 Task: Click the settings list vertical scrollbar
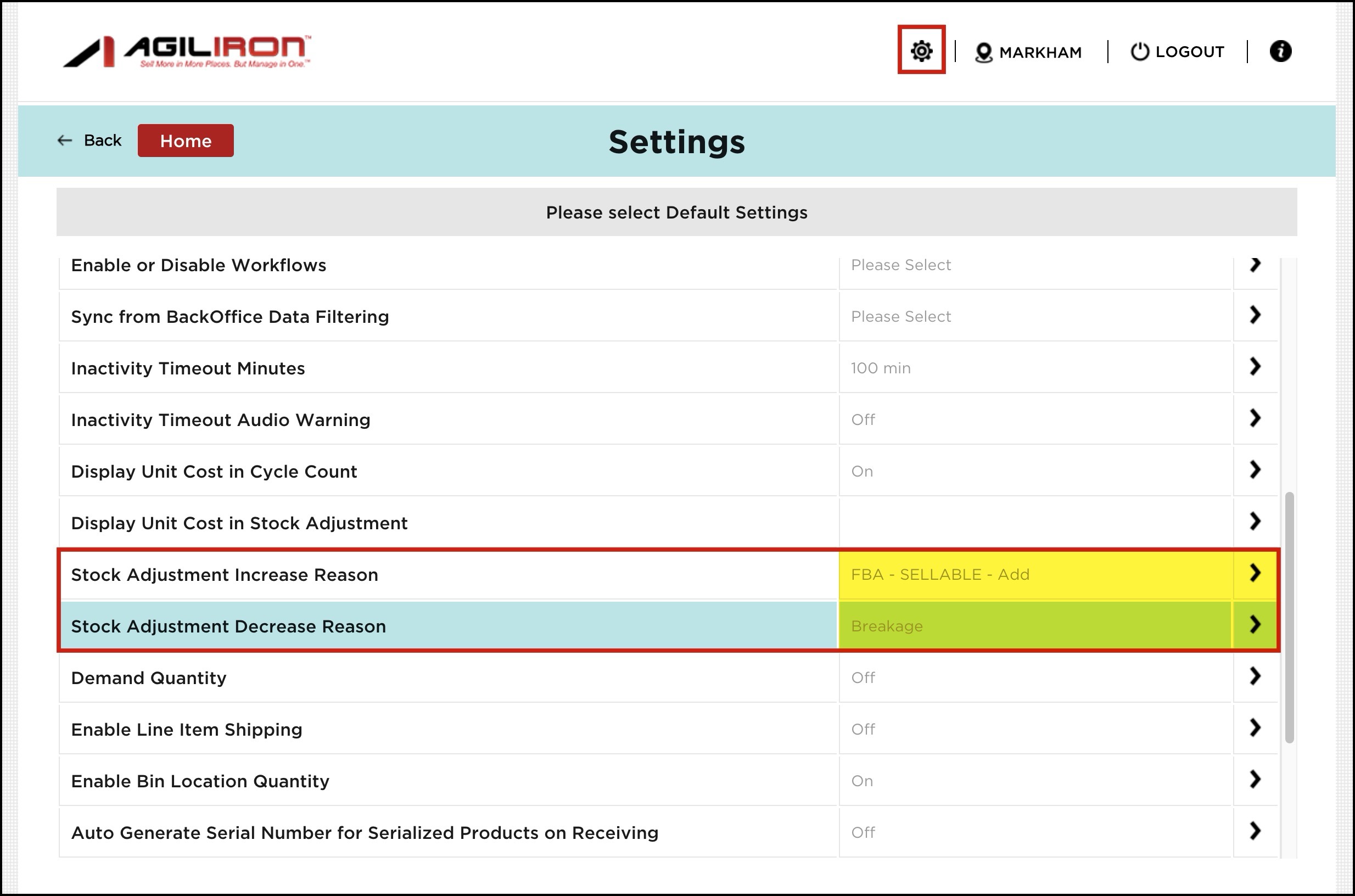1289,617
